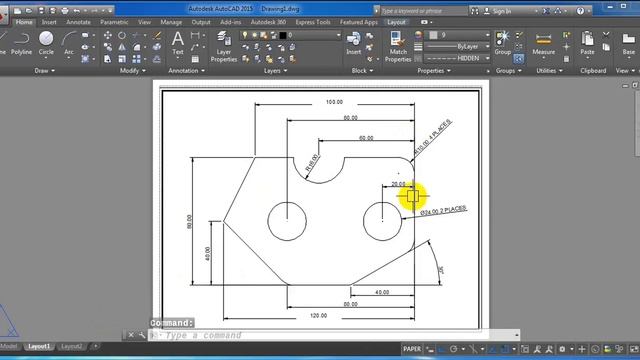
Task: Click the Undo arrow in quick access toolbar
Action: (76, 11)
